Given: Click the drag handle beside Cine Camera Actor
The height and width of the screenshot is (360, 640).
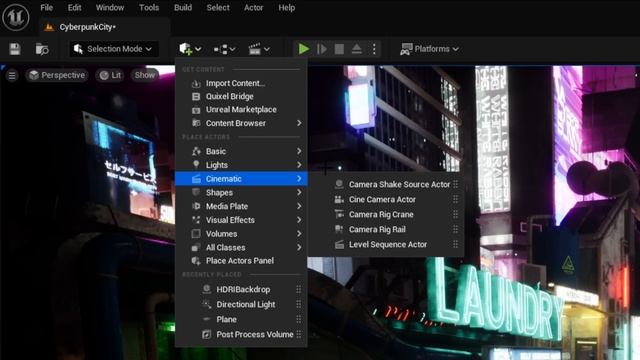Looking at the screenshot, I should [x=456, y=200].
